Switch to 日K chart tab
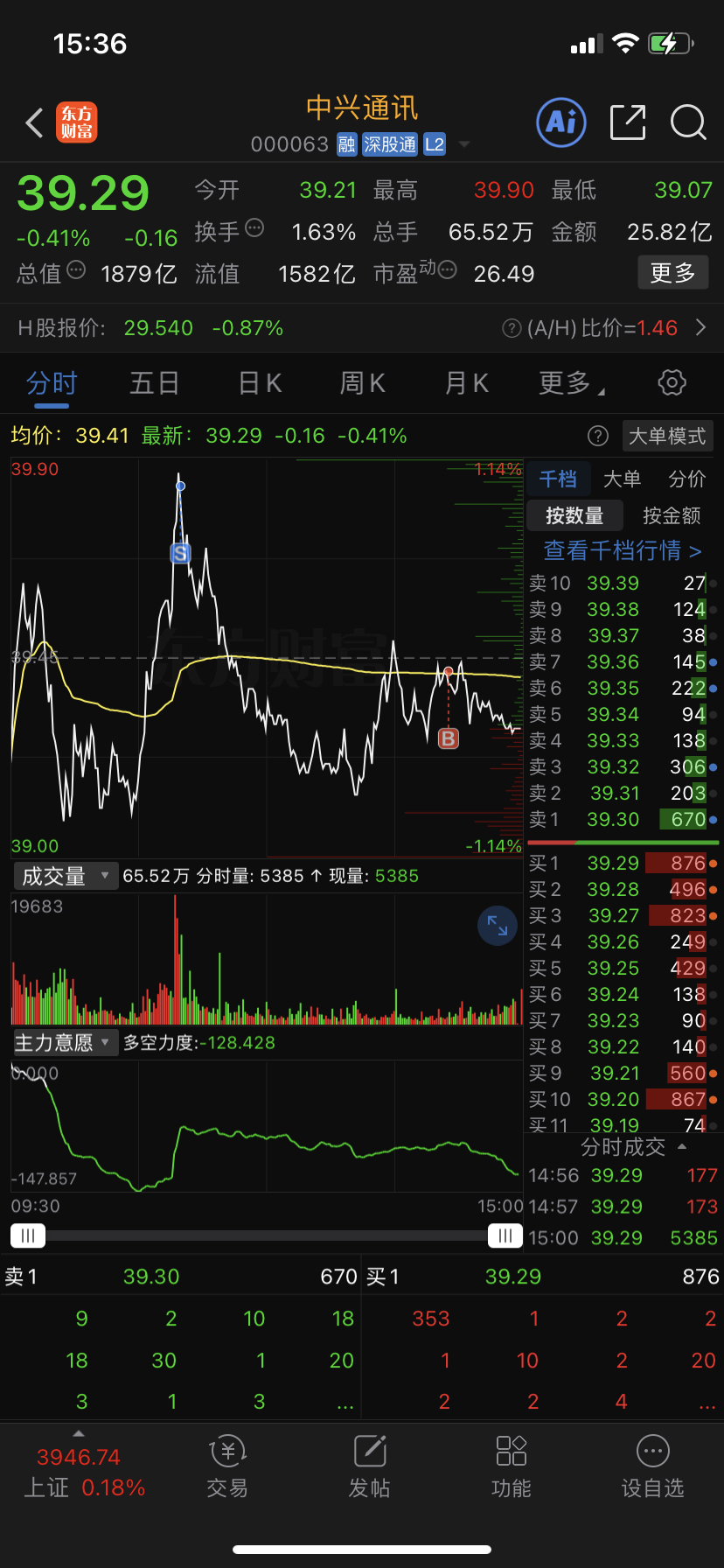 (260, 383)
